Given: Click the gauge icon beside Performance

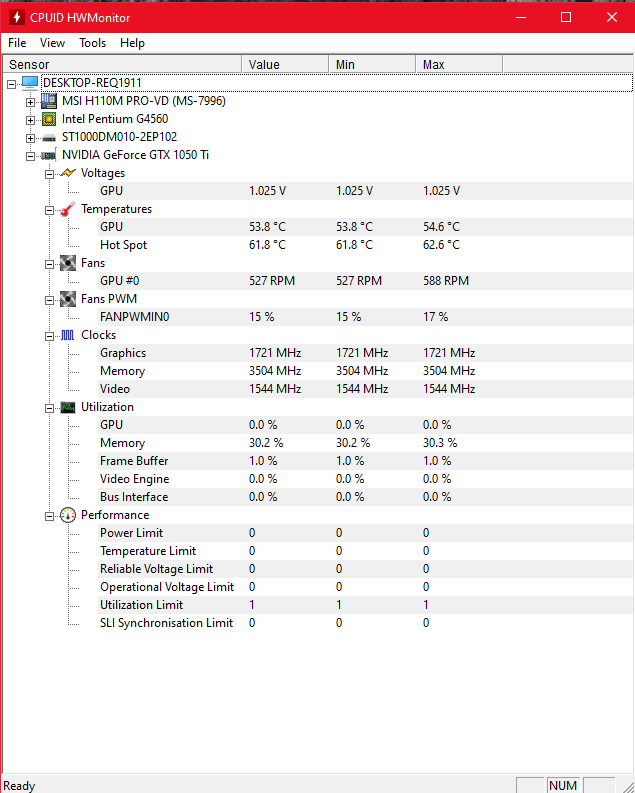Looking at the screenshot, I should 68,515.
